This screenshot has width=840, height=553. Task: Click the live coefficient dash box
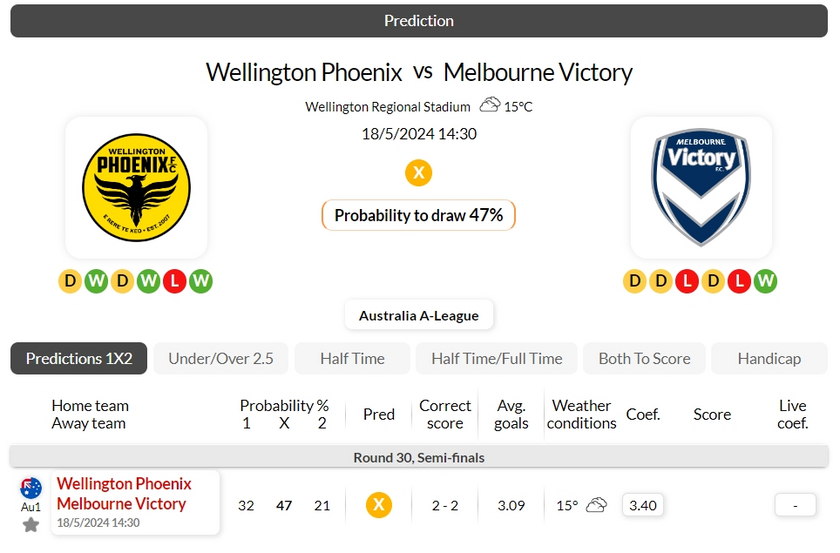click(795, 505)
